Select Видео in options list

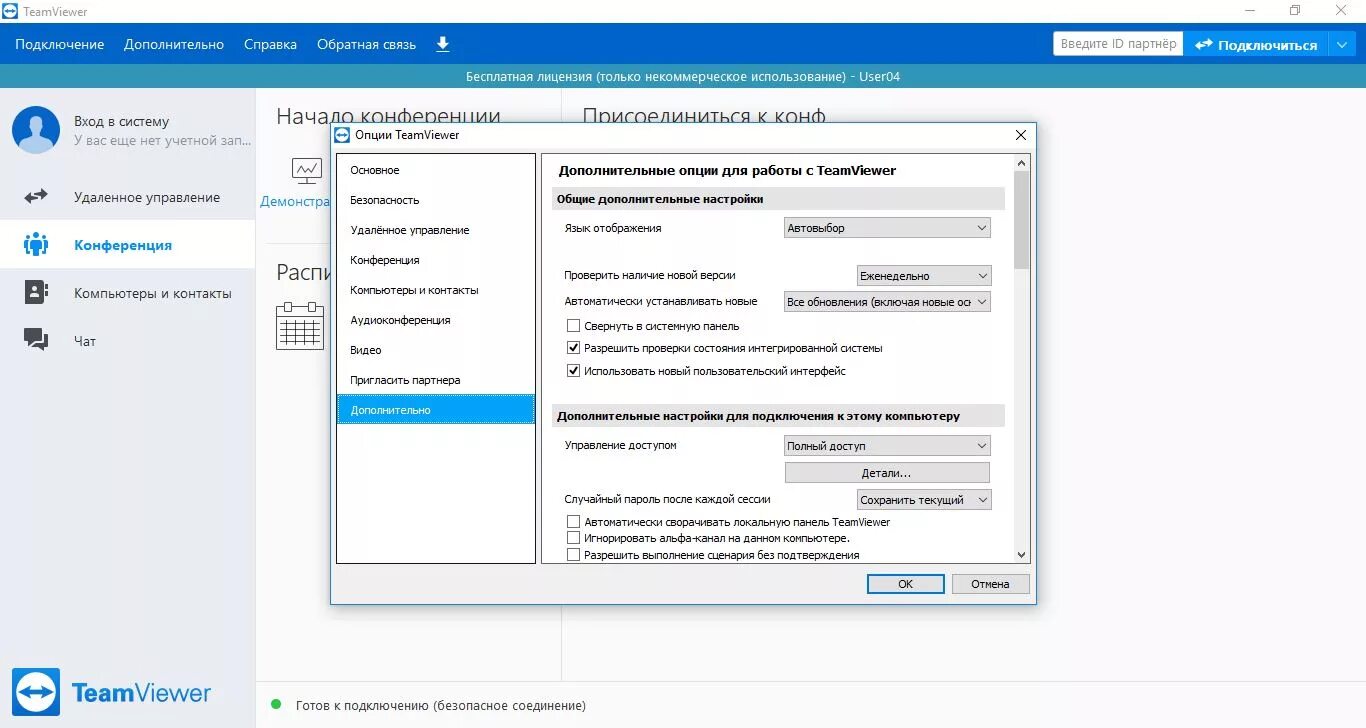pyautogui.click(x=436, y=350)
